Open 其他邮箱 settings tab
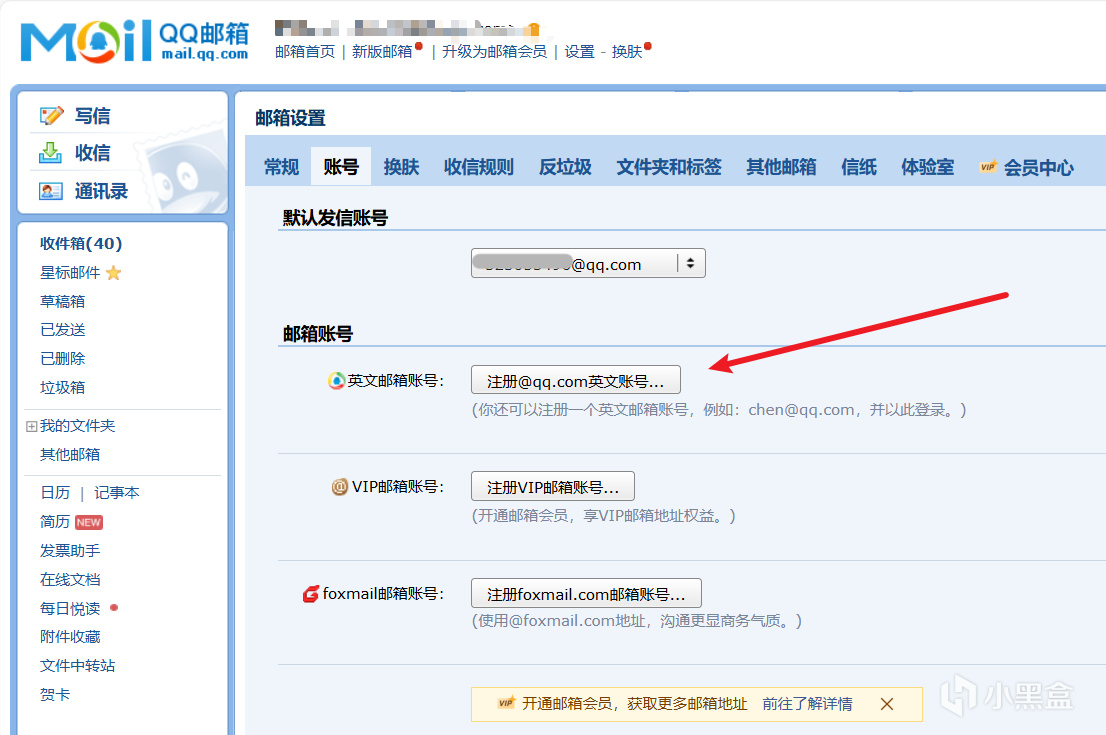The height and width of the screenshot is (735, 1106). click(x=782, y=167)
